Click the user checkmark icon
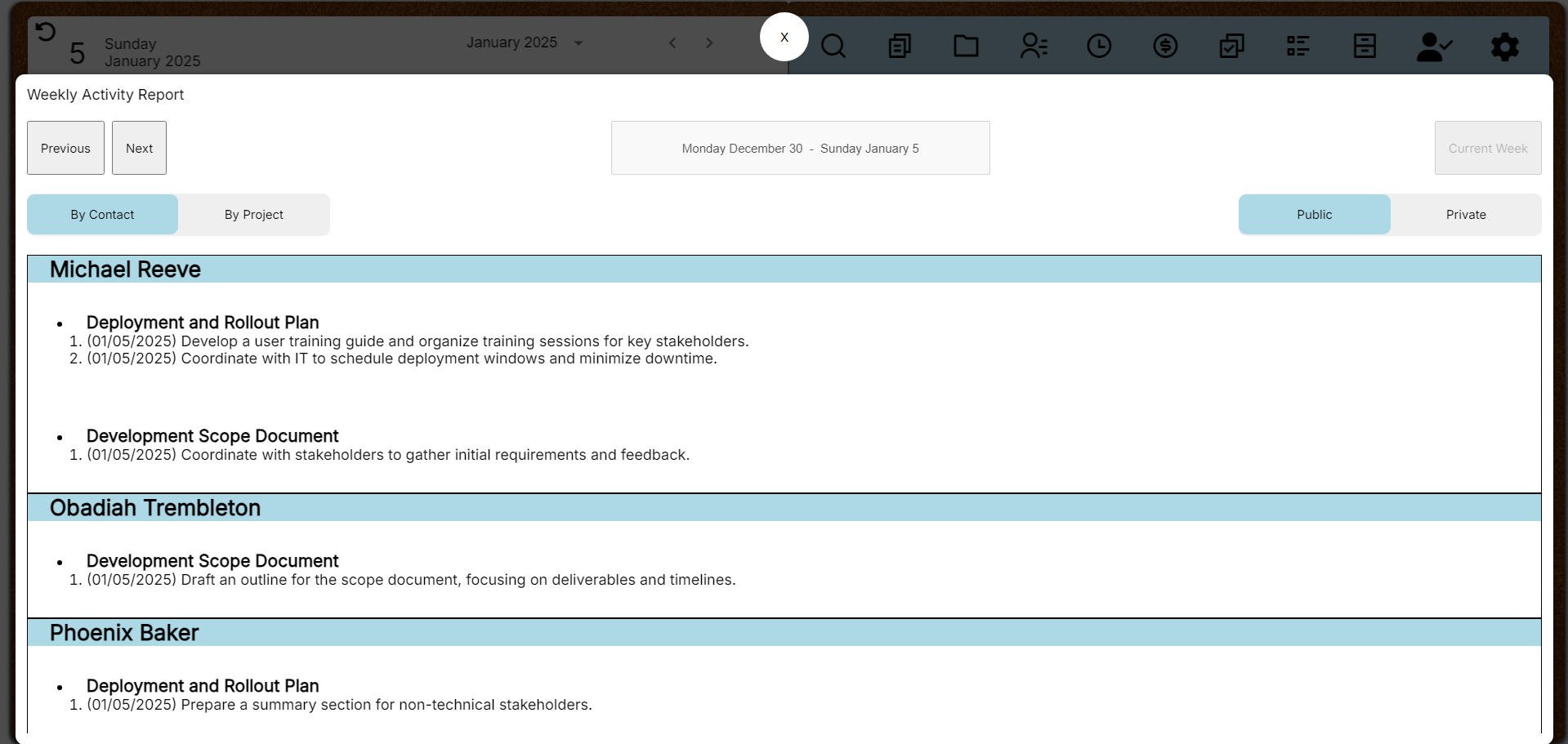Screen dimensions: 1568x744 pyautogui.click(x=1433, y=47)
